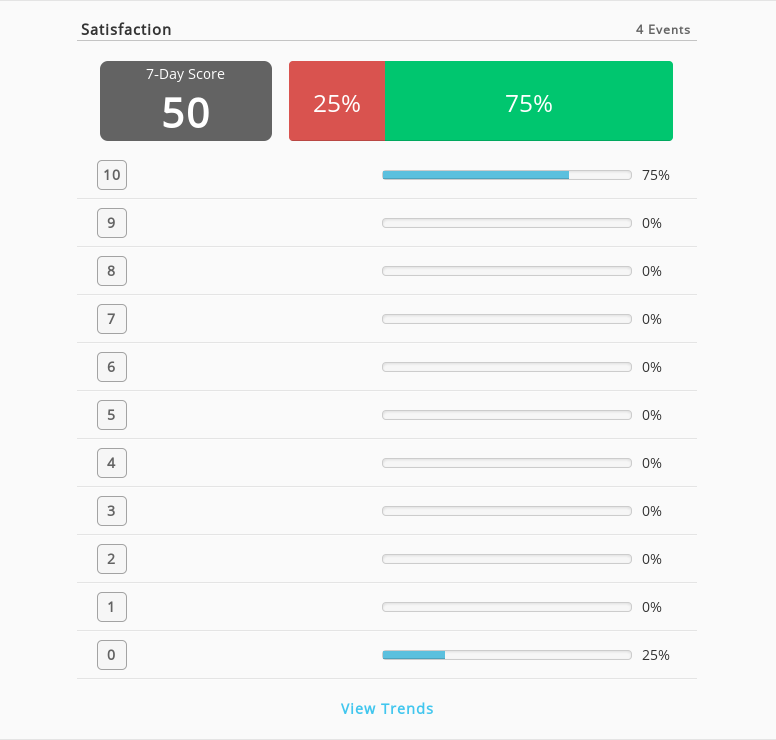Click the green 75% promoters segment
Image resolution: width=776 pixels, height=740 pixels.
pos(529,101)
